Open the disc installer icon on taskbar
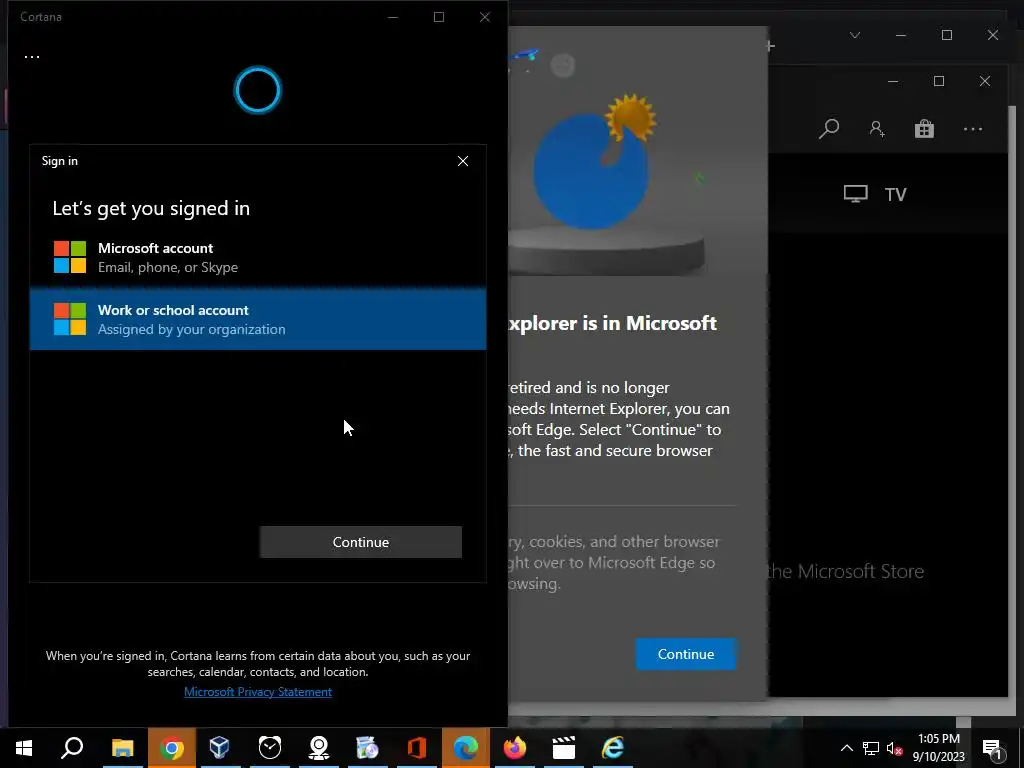The width and height of the screenshot is (1024, 768). [x=367, y=748]
